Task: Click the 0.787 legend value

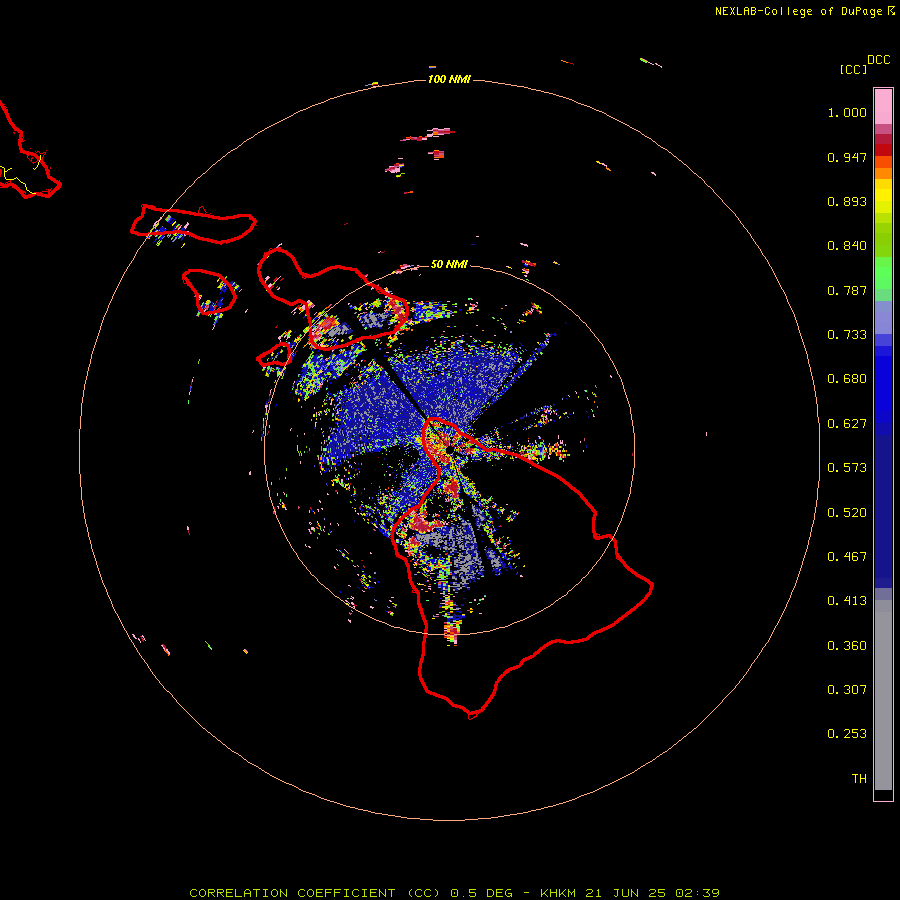Action: [x=847, y=290]
